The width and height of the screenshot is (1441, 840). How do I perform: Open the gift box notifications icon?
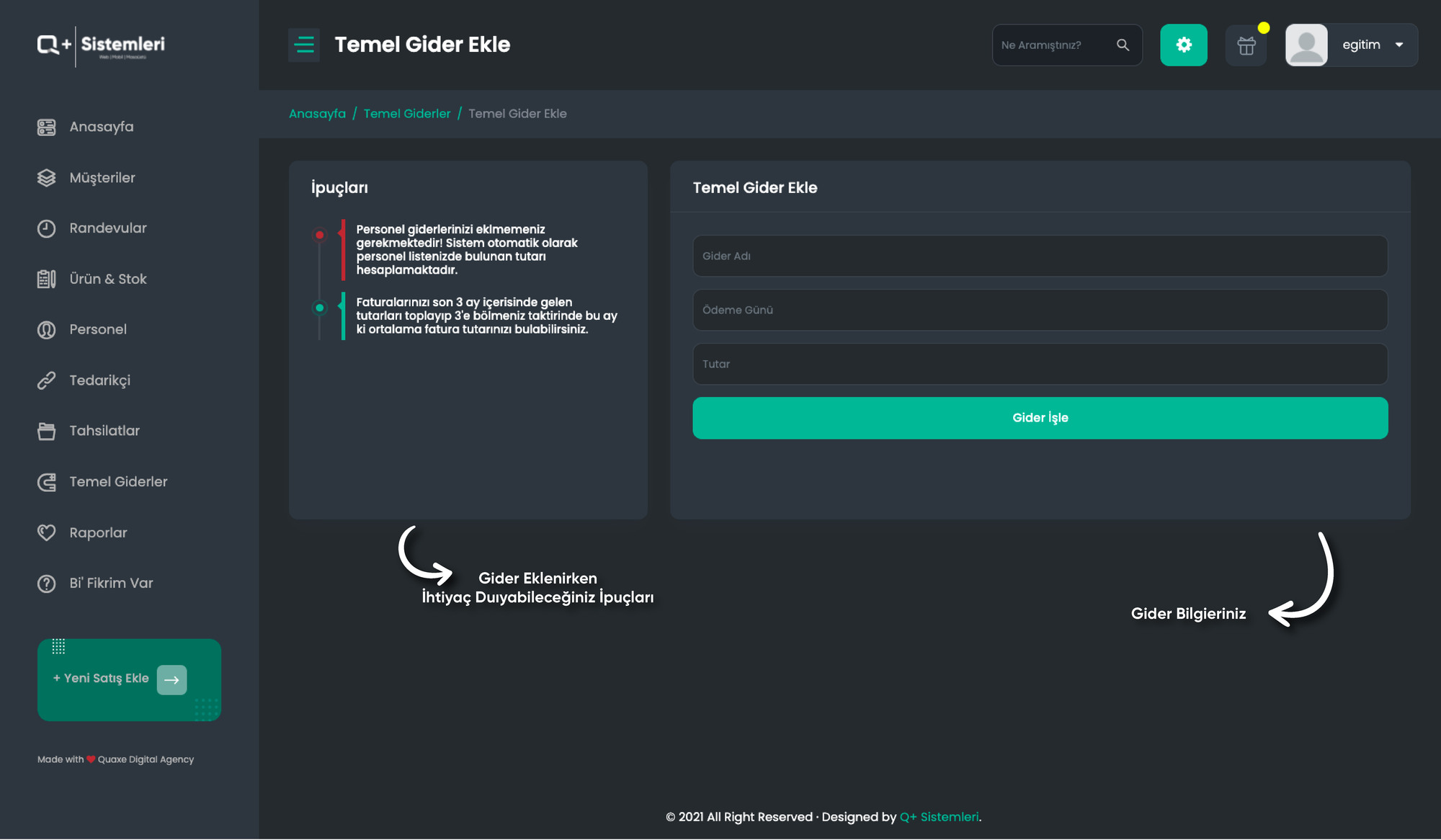coord(1246,45)
